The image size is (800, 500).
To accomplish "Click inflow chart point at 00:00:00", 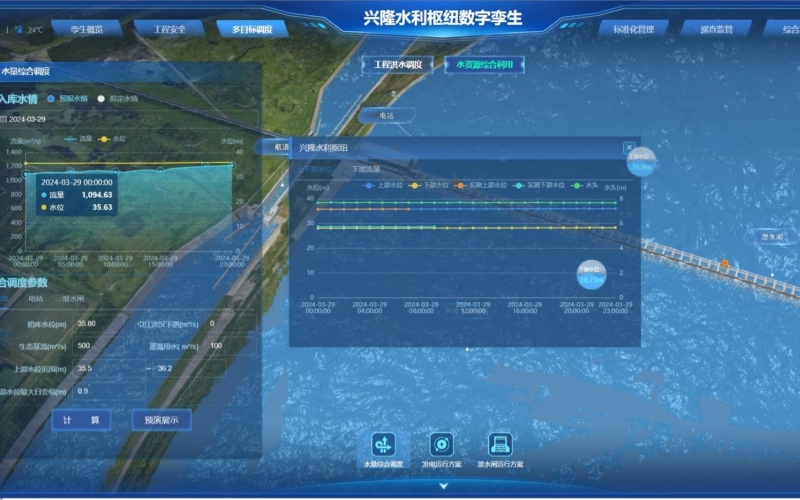I will 26,174.
